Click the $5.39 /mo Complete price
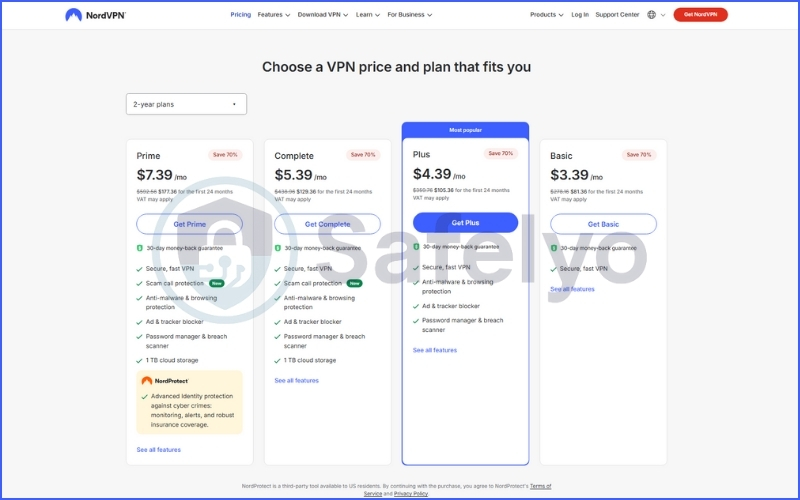Viewport: 800px width, 500px height. (x=301, y=175)
